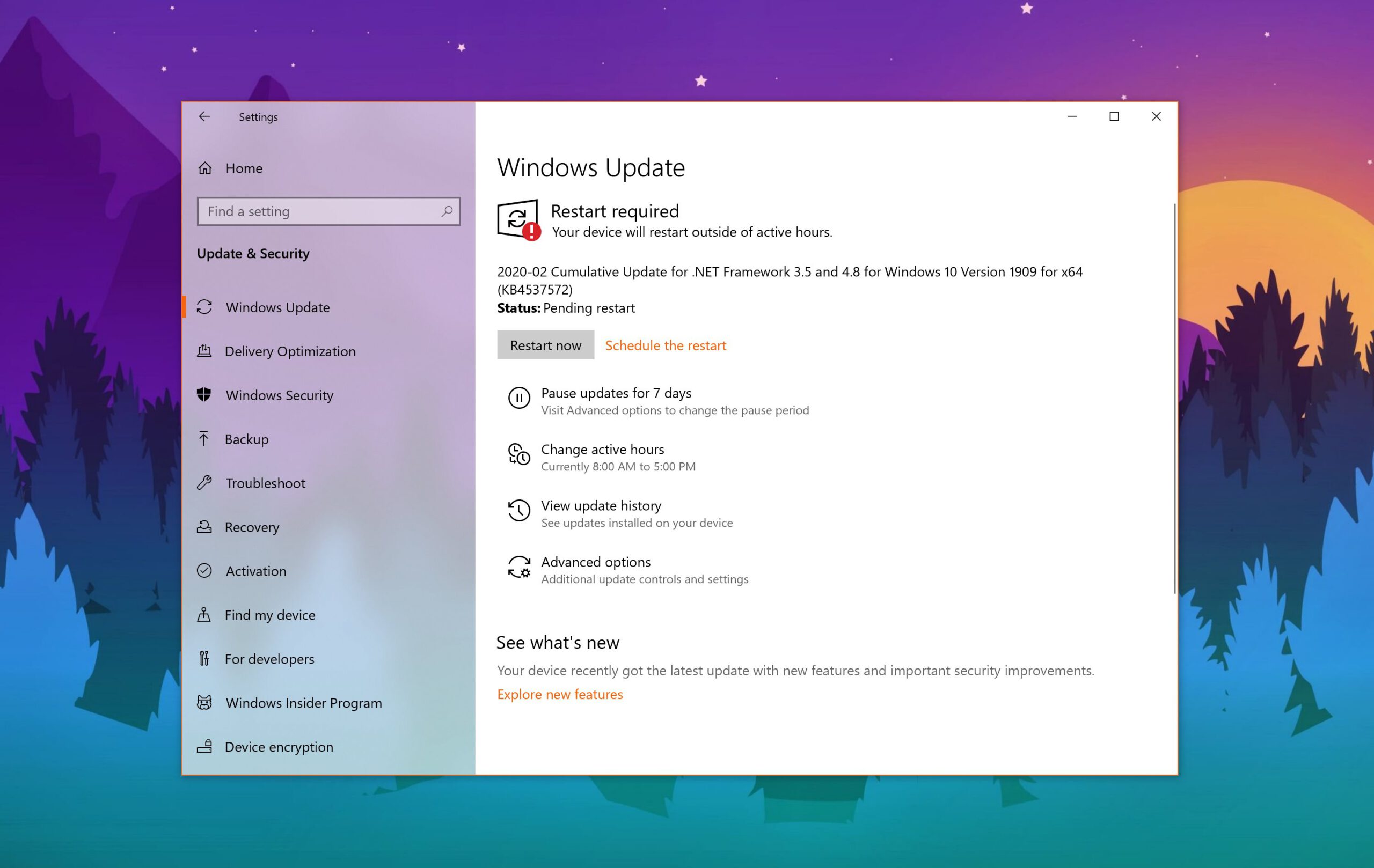1374x868 pixels.
Task: Open Troubleshoot settings
Action: pyautogui.click(x=328, y=483)
